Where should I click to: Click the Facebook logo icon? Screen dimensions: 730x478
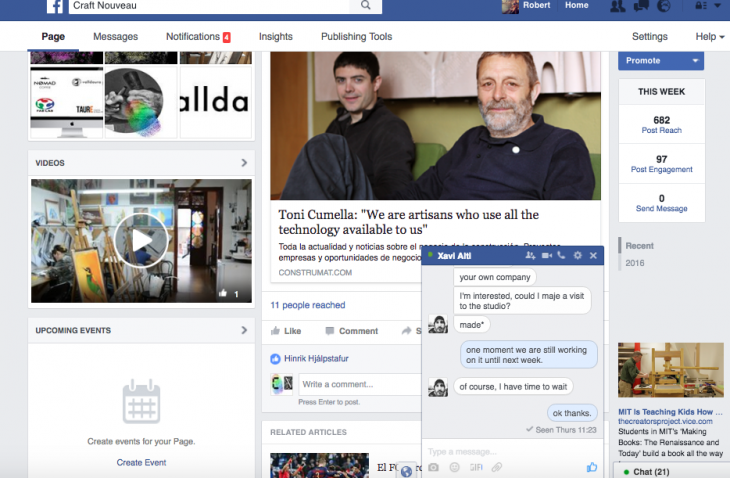pos(55,6)
